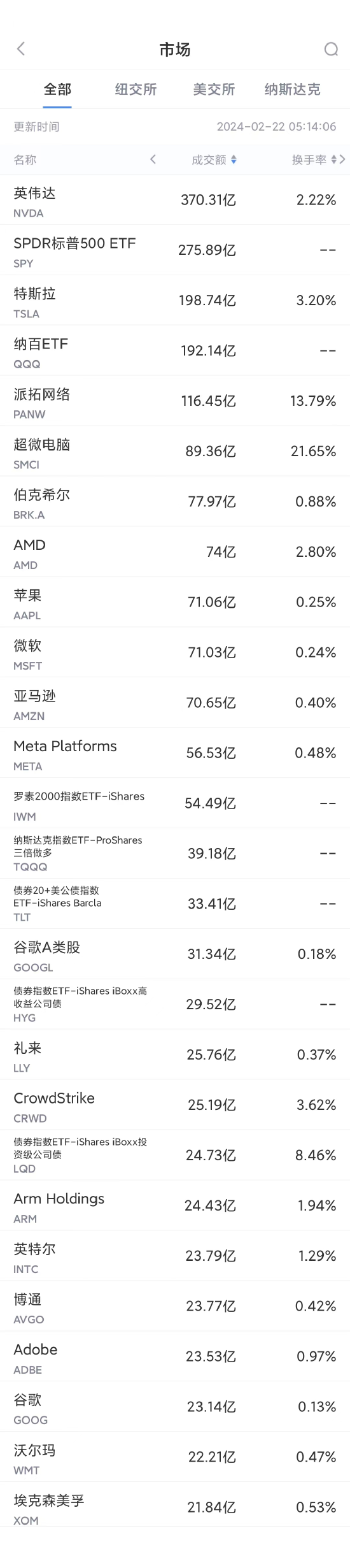The width and height of the screenshot is (350, 1568).
Task: Open the search magnifier icon
Action: tap(331, 49)
